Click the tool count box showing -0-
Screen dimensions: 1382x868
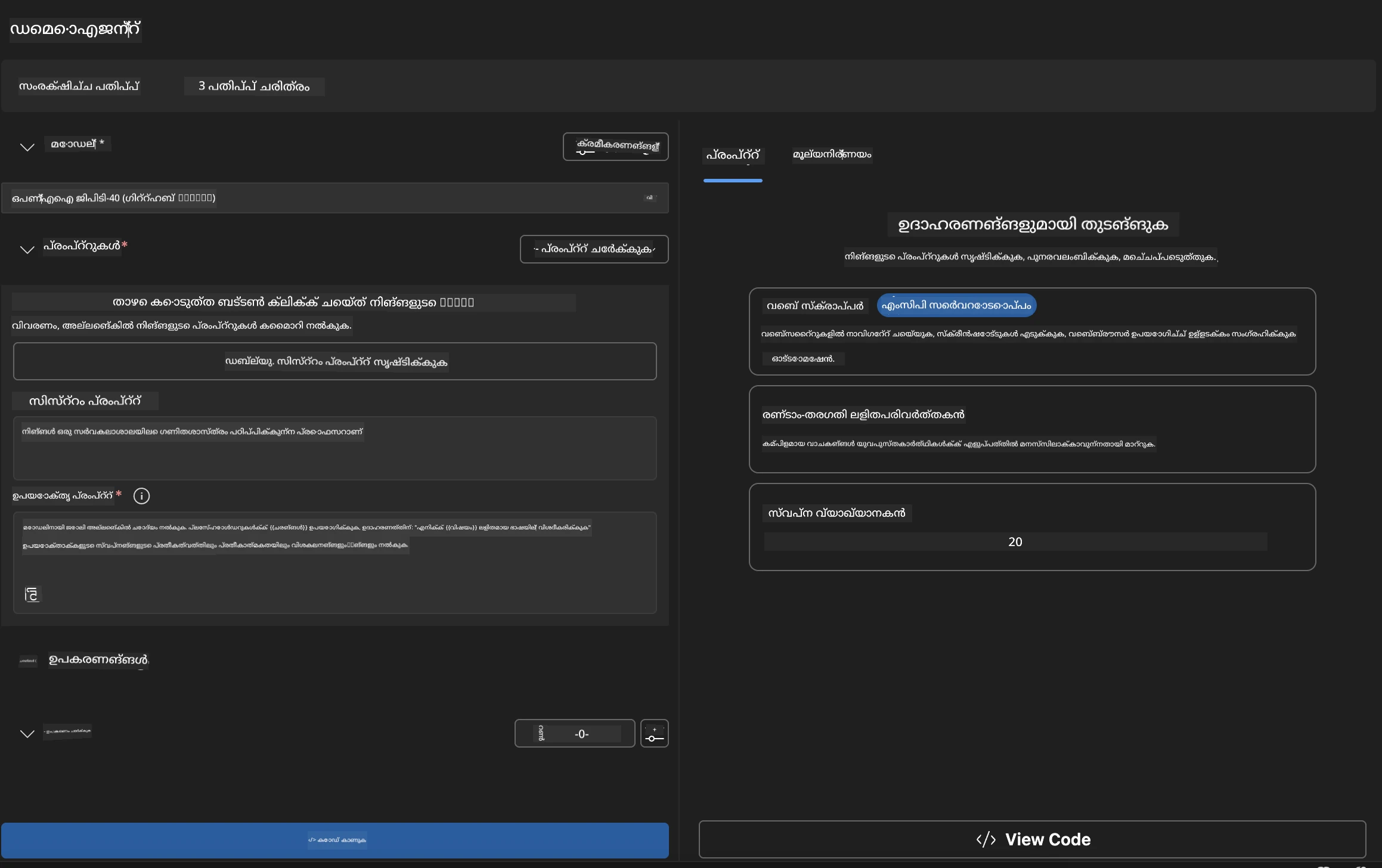tap(575, 733)
